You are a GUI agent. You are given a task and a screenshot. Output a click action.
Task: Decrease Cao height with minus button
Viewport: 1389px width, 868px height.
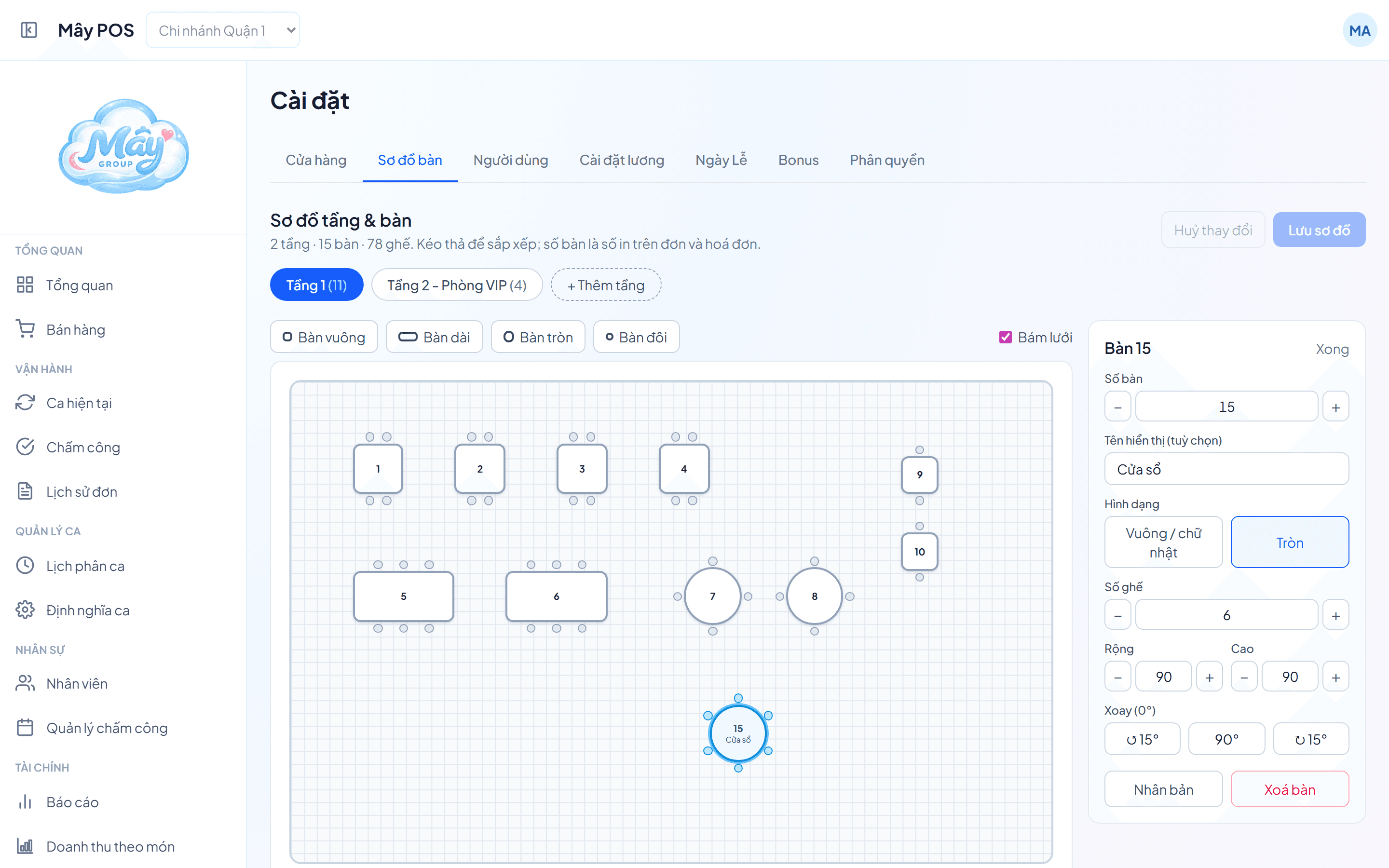pos(1244,677)
